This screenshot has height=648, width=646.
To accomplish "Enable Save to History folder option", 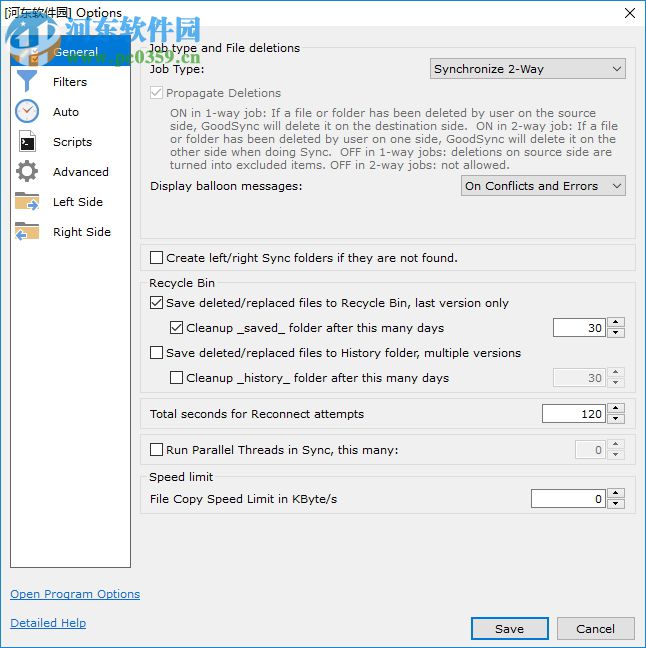I will click(156, 353).
